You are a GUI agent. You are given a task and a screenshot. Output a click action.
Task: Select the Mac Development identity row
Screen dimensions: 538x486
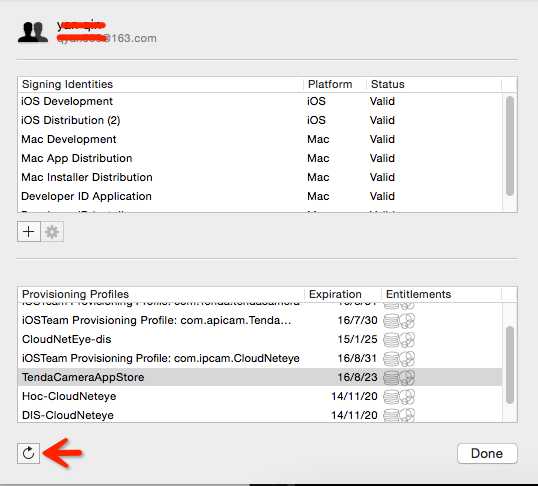click(x=260, y=139)
